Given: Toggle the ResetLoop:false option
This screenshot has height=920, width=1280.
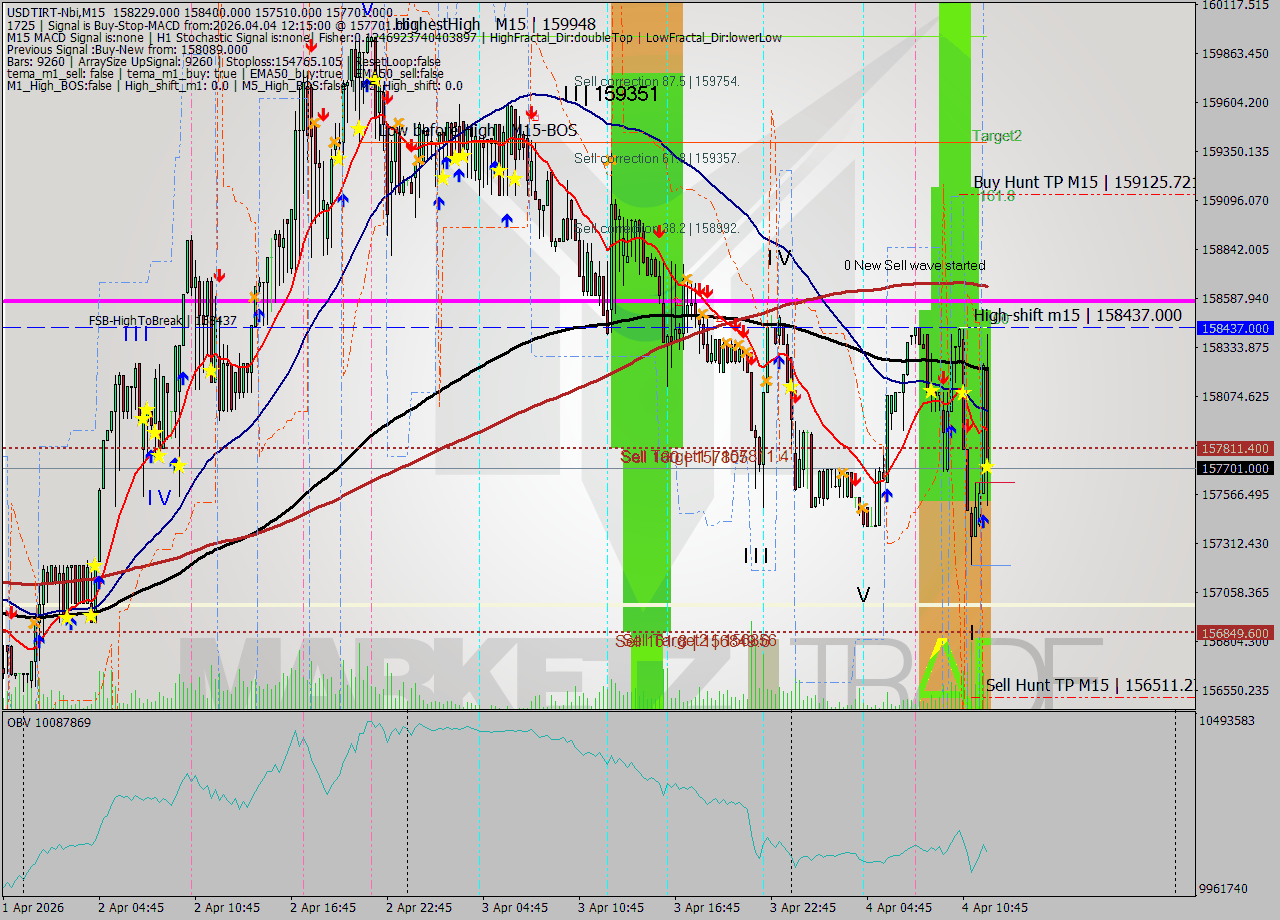Looking at the screenshot, I should 398,61.
